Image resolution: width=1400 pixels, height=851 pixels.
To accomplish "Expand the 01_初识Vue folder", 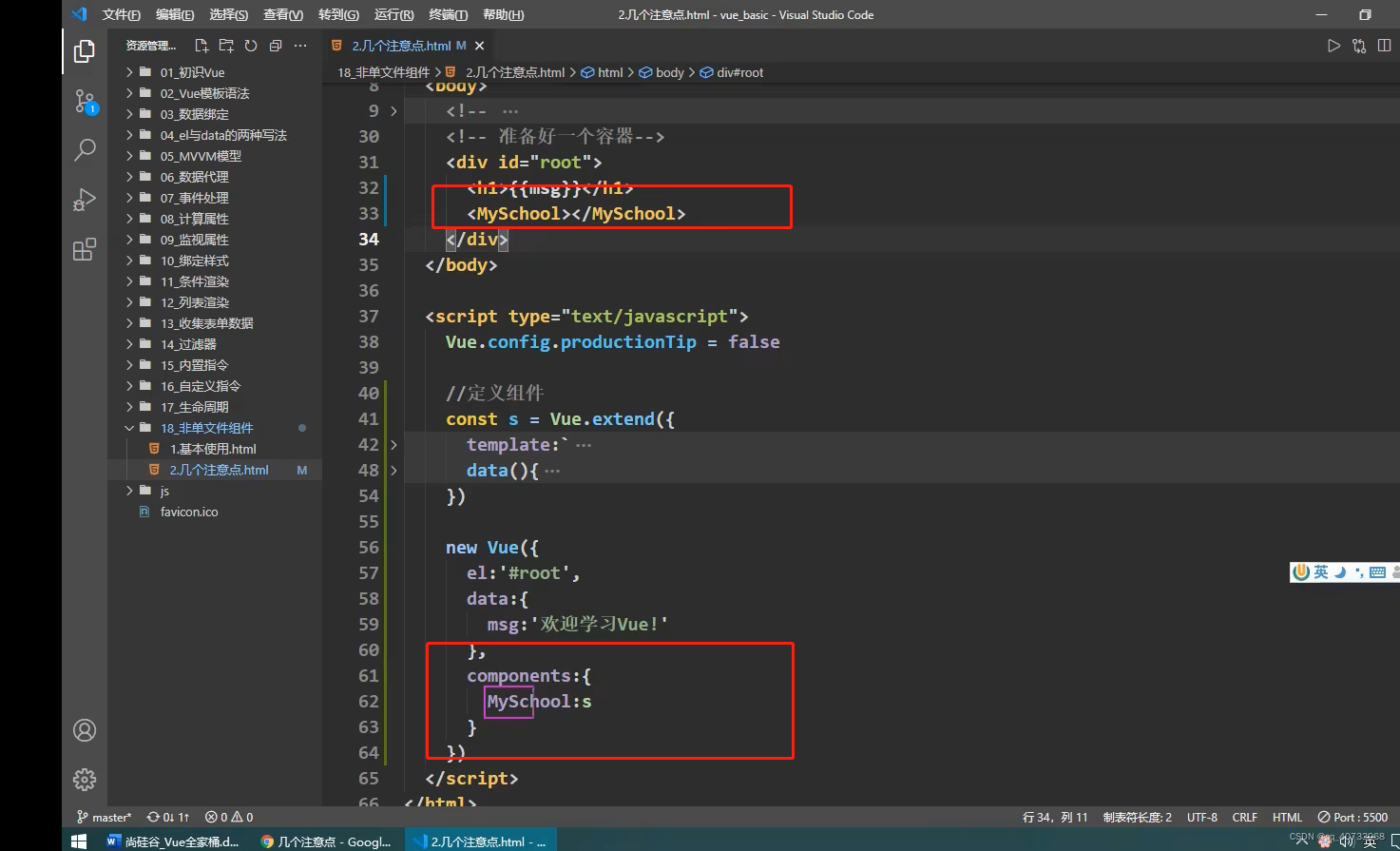I will (x=215, y=72).
